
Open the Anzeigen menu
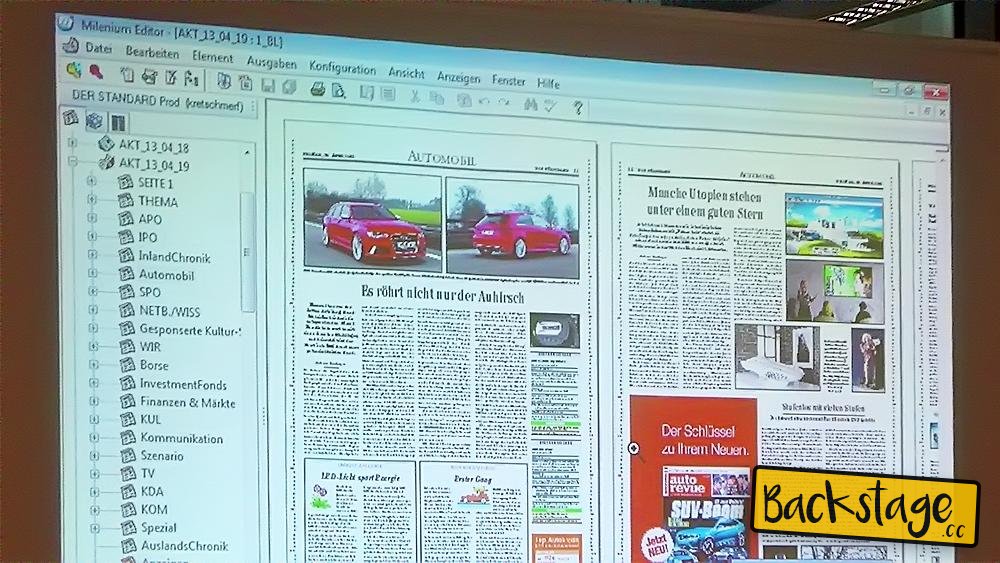pyautogui.click(x=459, y=77)
